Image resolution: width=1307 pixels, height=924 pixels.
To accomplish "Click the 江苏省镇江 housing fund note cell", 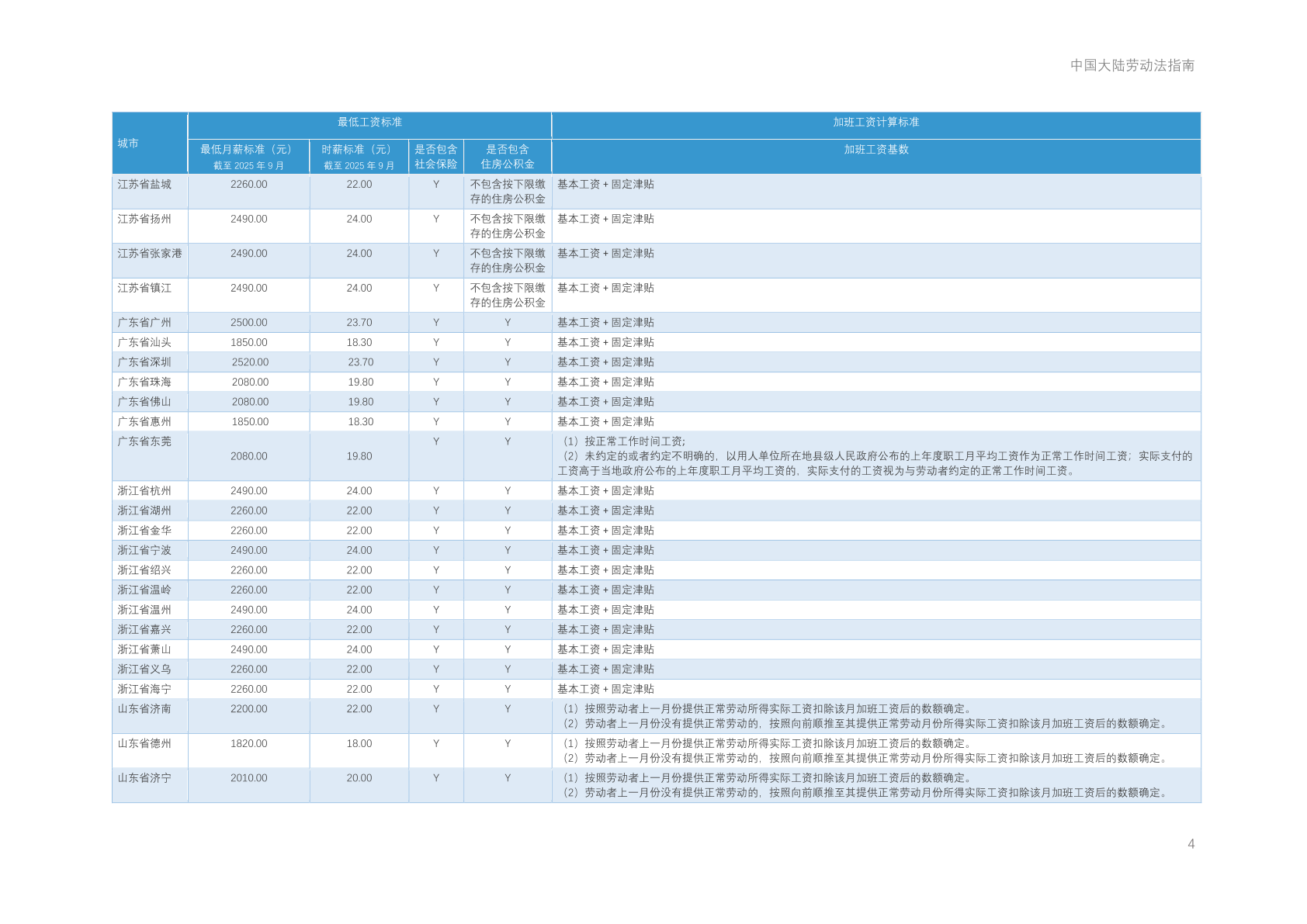I will pyautogui.click(x=507, y=296).
